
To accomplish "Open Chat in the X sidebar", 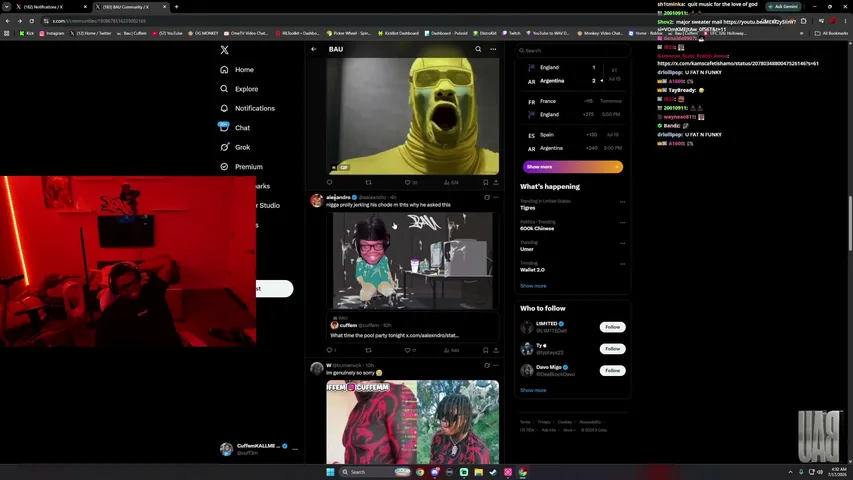I will coord(235,128).
